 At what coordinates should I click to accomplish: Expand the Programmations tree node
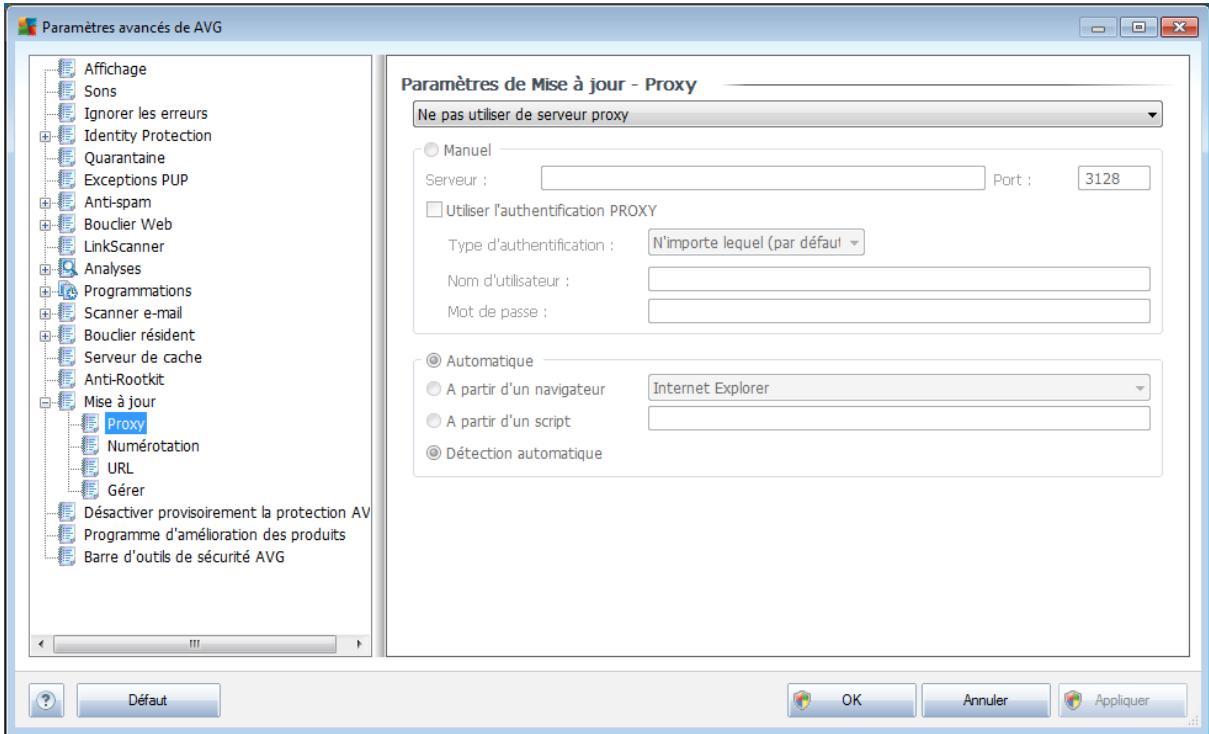(x=46, y=290)
